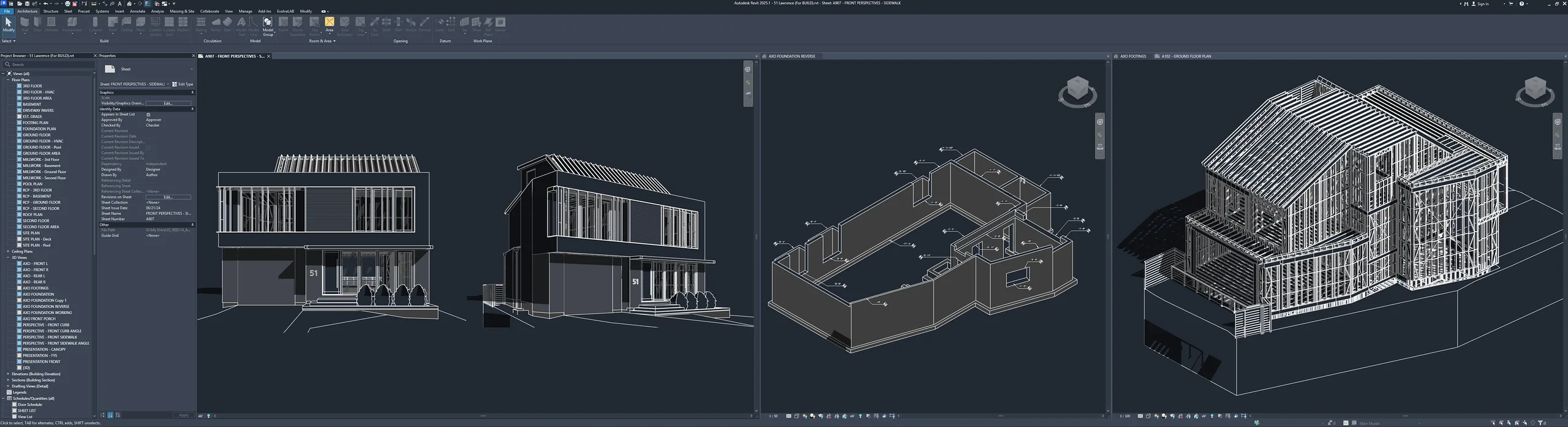Choose the Curtain System tool
The width and height of the screenshot is (1568, 427).
156,26
